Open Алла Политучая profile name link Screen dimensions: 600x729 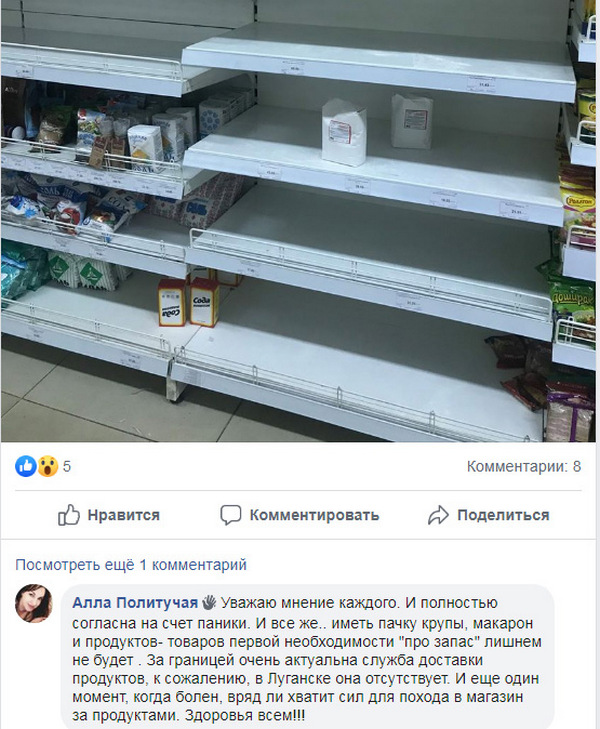click(x=135, y=603)
